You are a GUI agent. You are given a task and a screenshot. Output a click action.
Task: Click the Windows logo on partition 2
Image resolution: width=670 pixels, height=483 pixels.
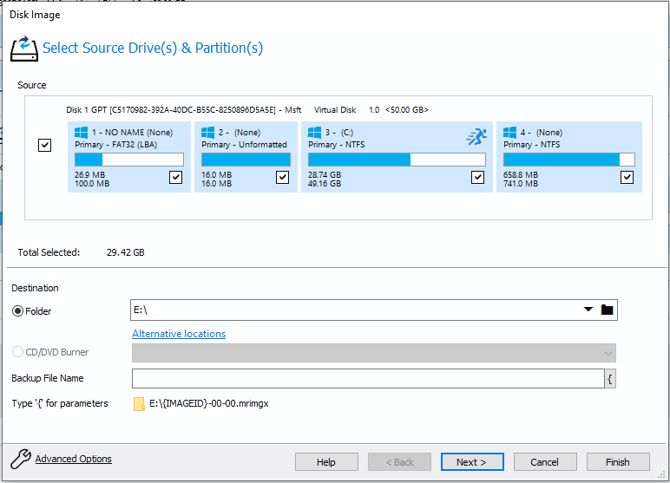[207, 132]
